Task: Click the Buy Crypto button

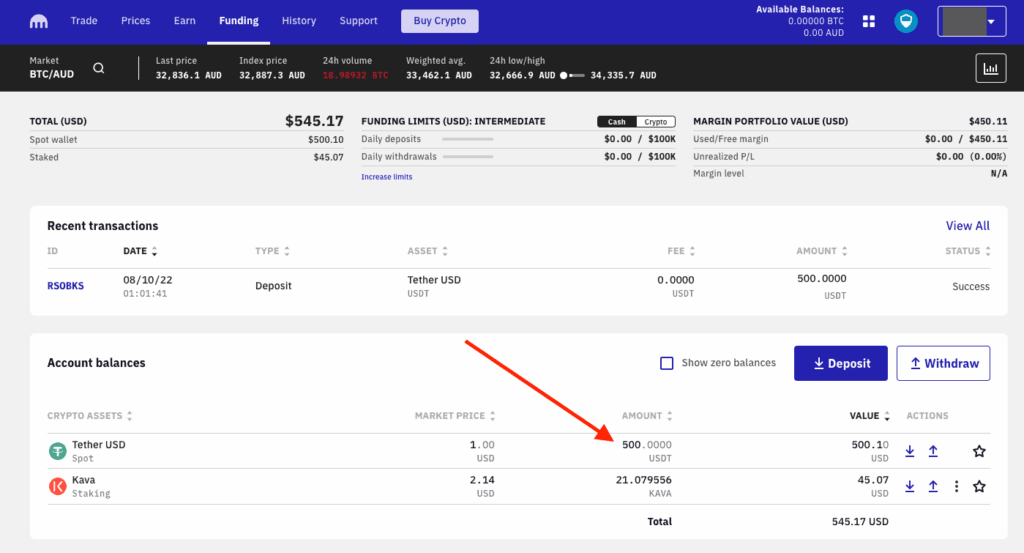Action: (440, 21)
